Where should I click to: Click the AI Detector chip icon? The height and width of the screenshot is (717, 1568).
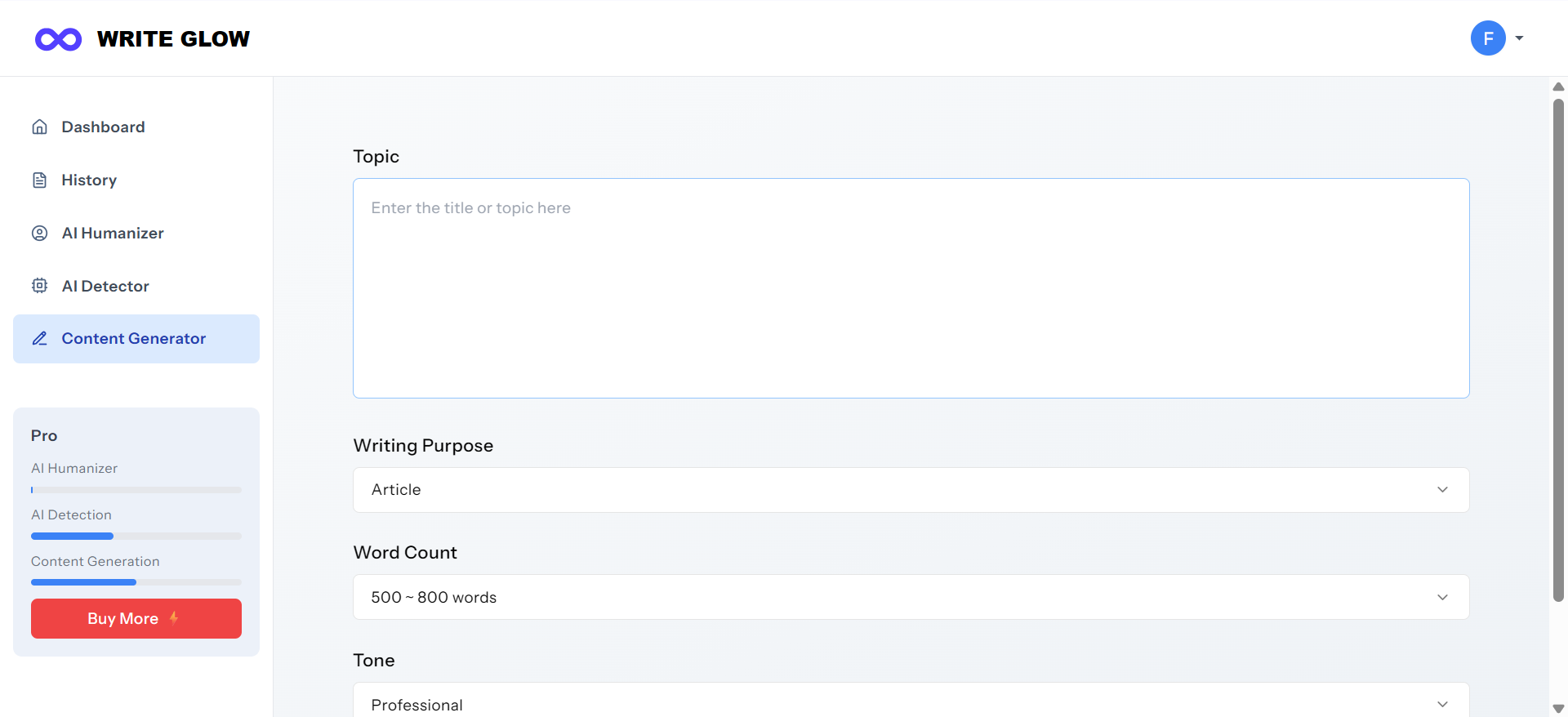click(39, 286)
